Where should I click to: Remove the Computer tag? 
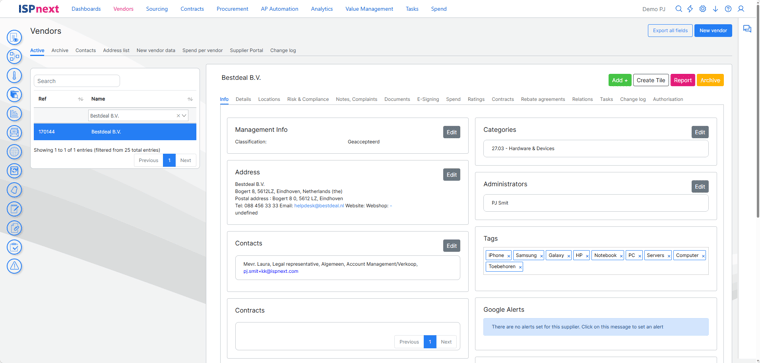click(x=703, y=255)
